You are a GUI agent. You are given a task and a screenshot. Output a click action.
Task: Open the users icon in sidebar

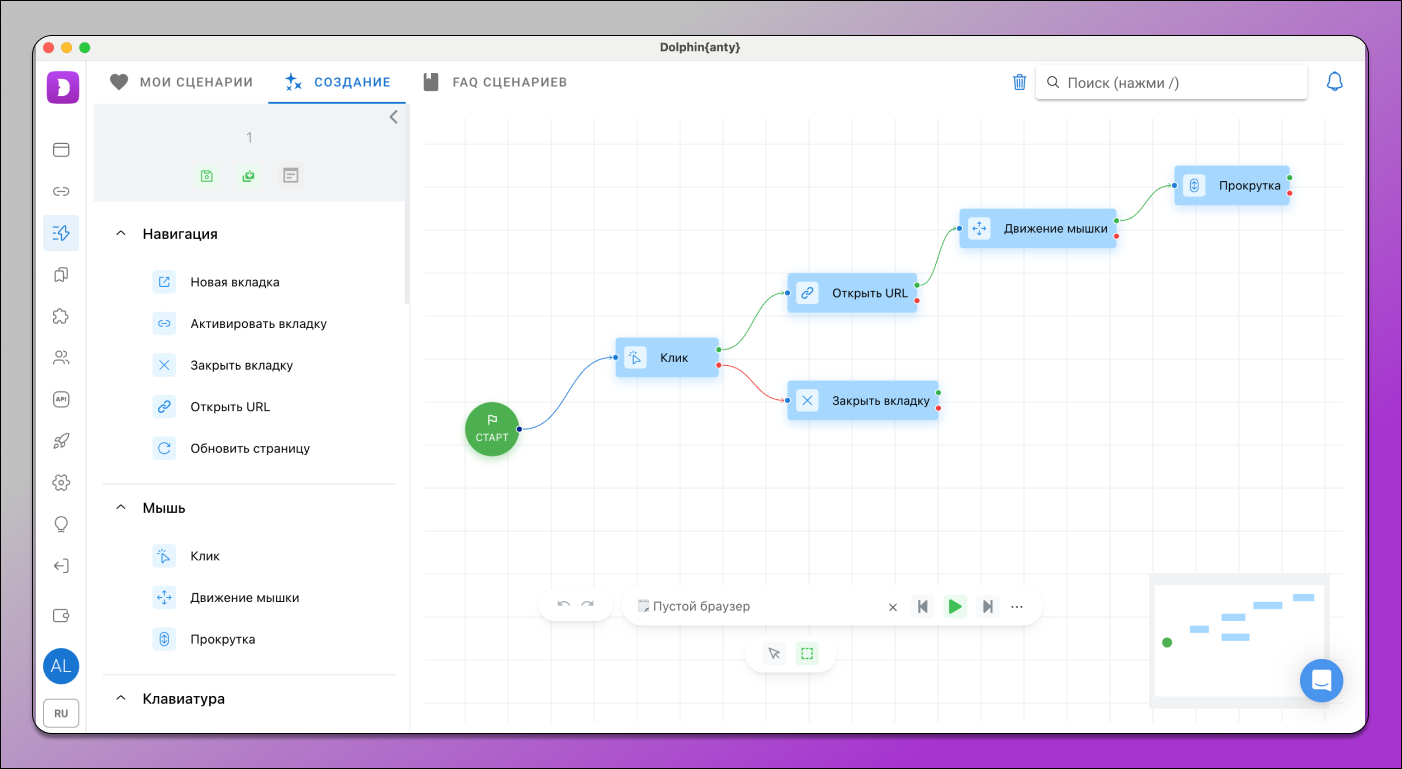(61, 357)
